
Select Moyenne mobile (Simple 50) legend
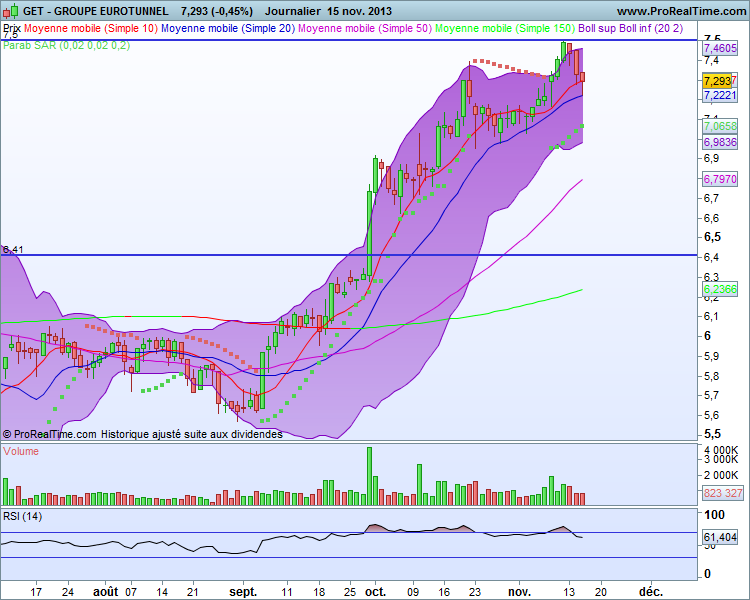(x=365, y=28)
